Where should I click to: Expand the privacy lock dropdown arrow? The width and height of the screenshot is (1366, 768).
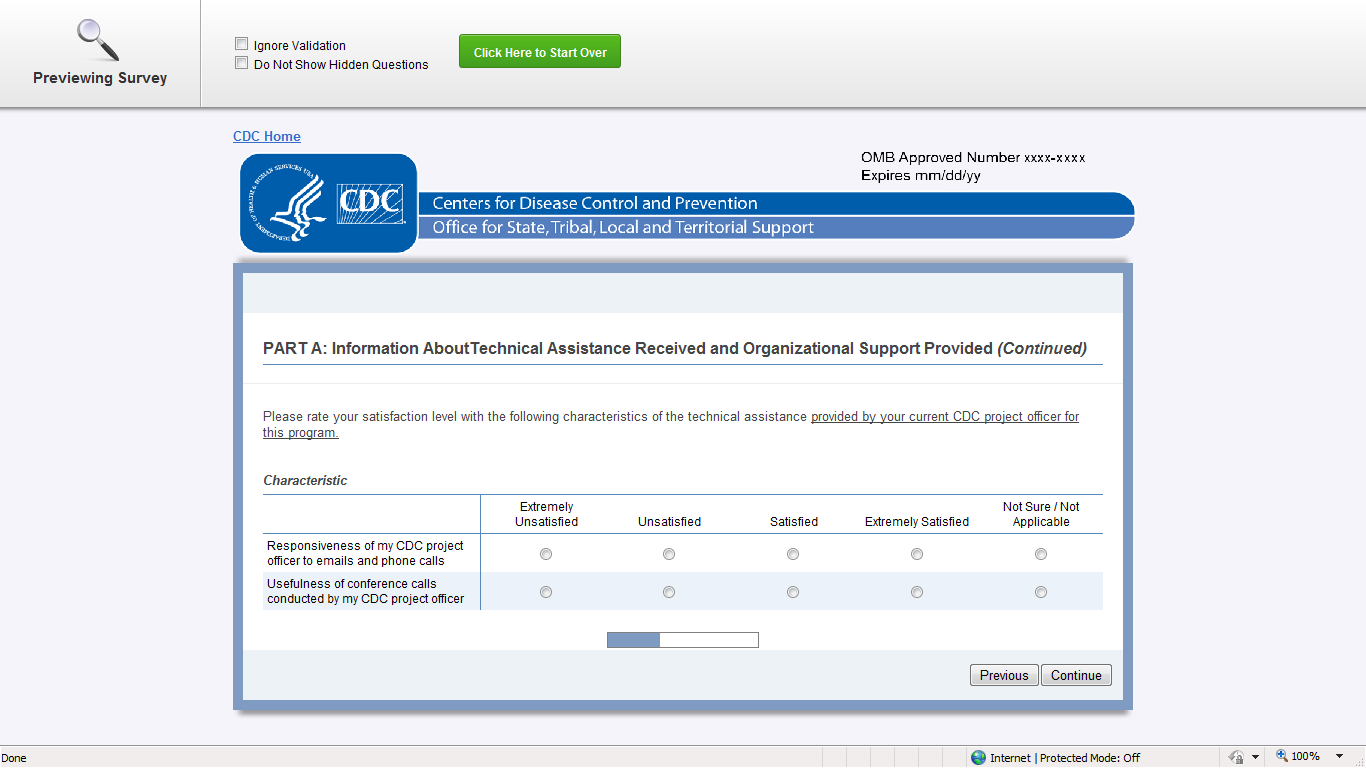1255,758
